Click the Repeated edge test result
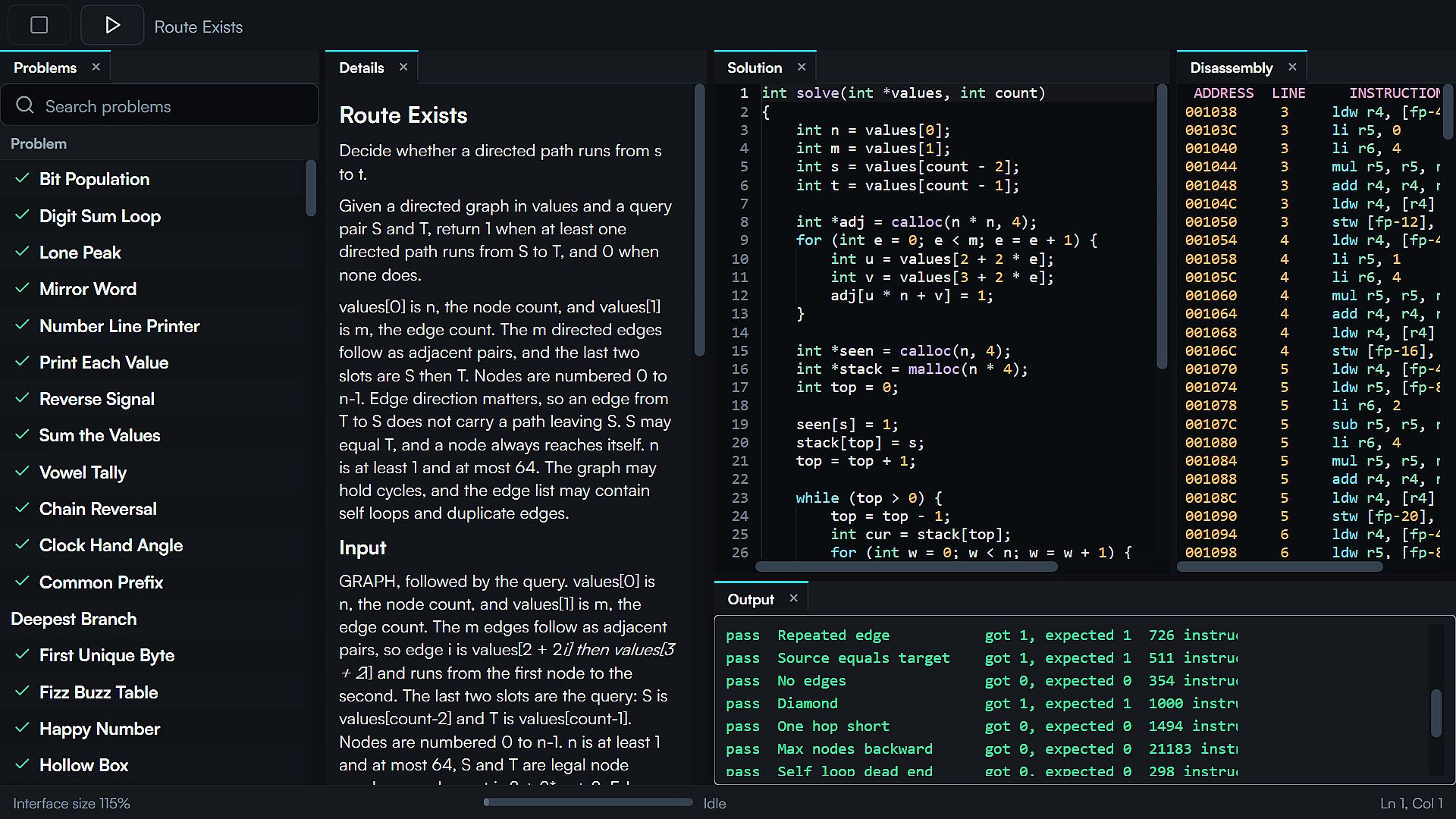The width and height of the screenshot is (1456, 819). coord(981,635)
